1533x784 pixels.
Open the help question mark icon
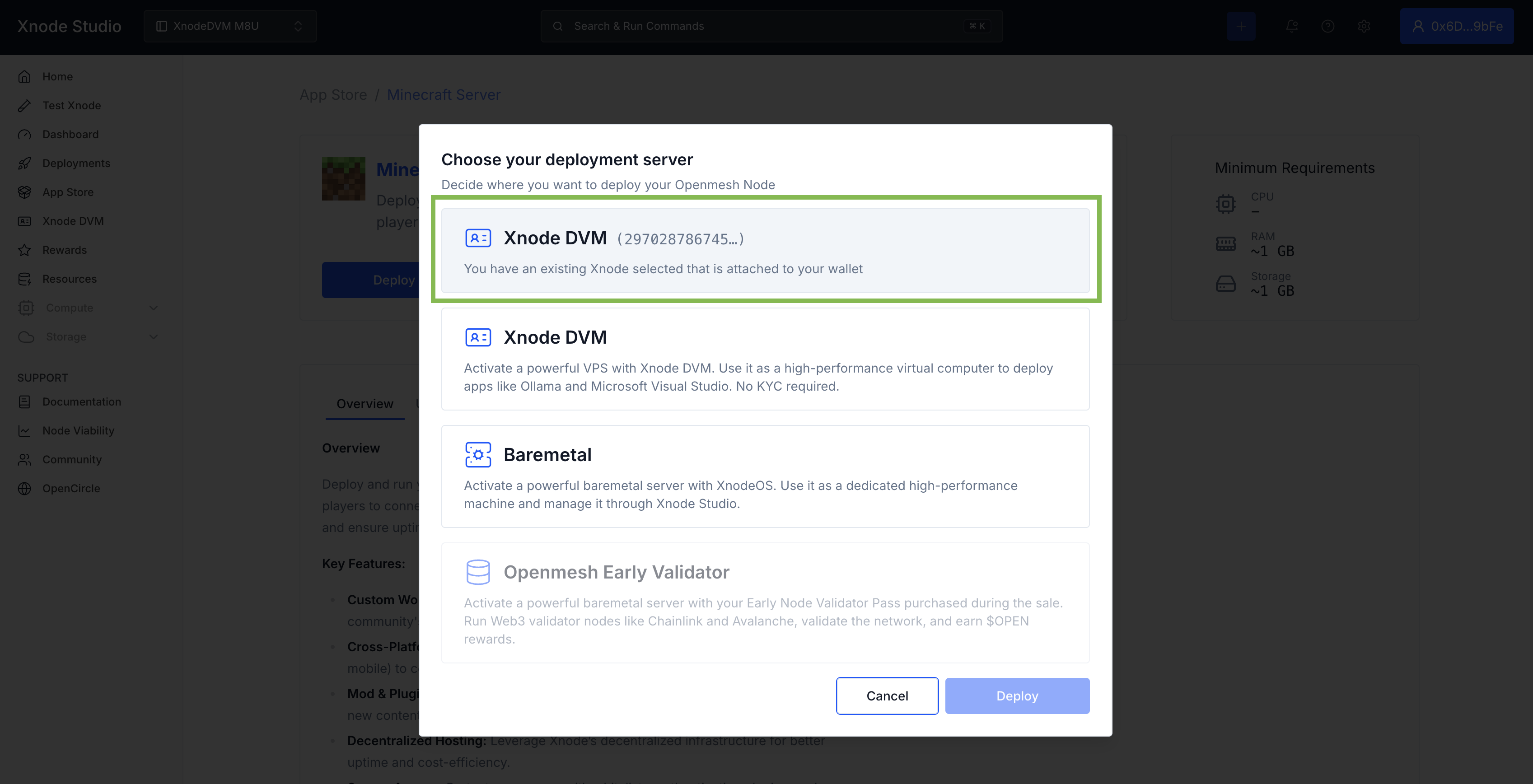1327,26
